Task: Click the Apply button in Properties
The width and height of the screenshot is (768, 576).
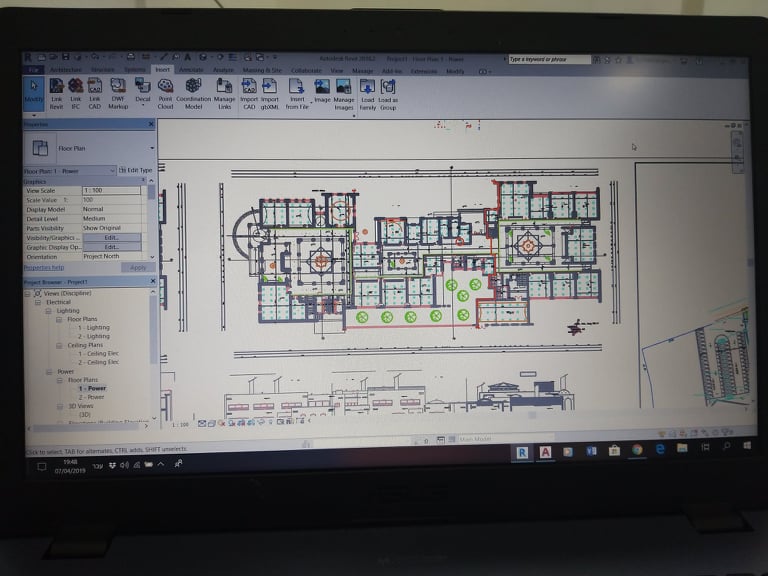Action: coord(138,267)
